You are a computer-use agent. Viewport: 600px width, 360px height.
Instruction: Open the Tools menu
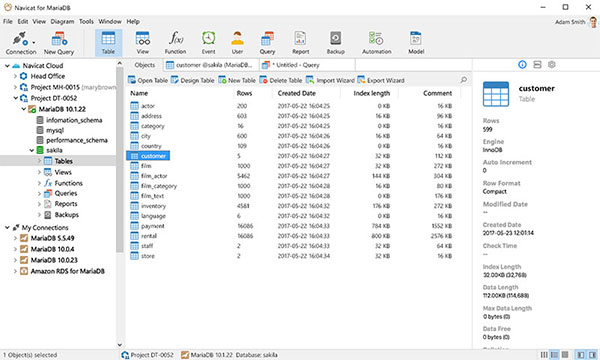(86, 21)
